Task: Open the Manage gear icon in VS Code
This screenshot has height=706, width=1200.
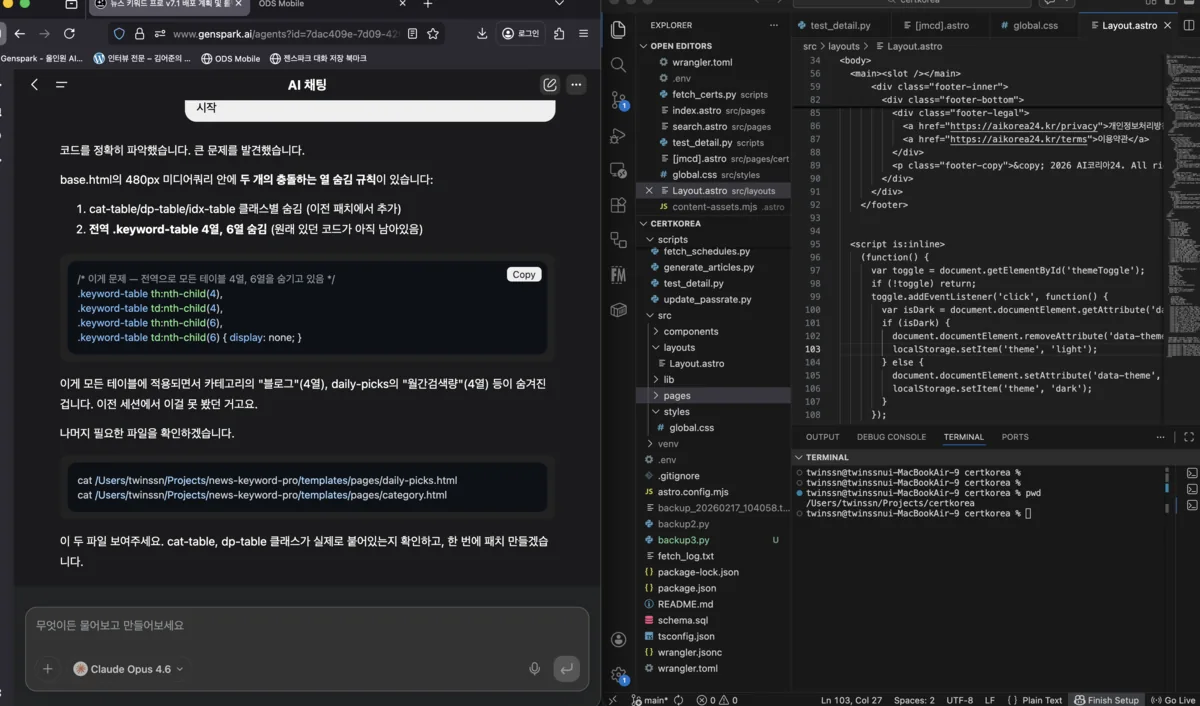Action: [618, 675]
